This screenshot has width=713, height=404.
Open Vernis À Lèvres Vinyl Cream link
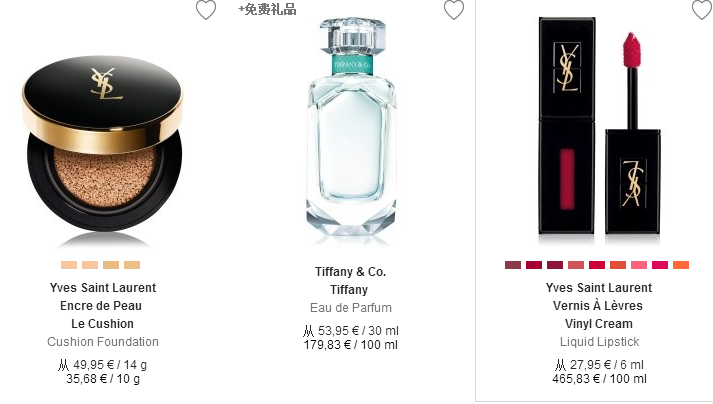(598, 315)
